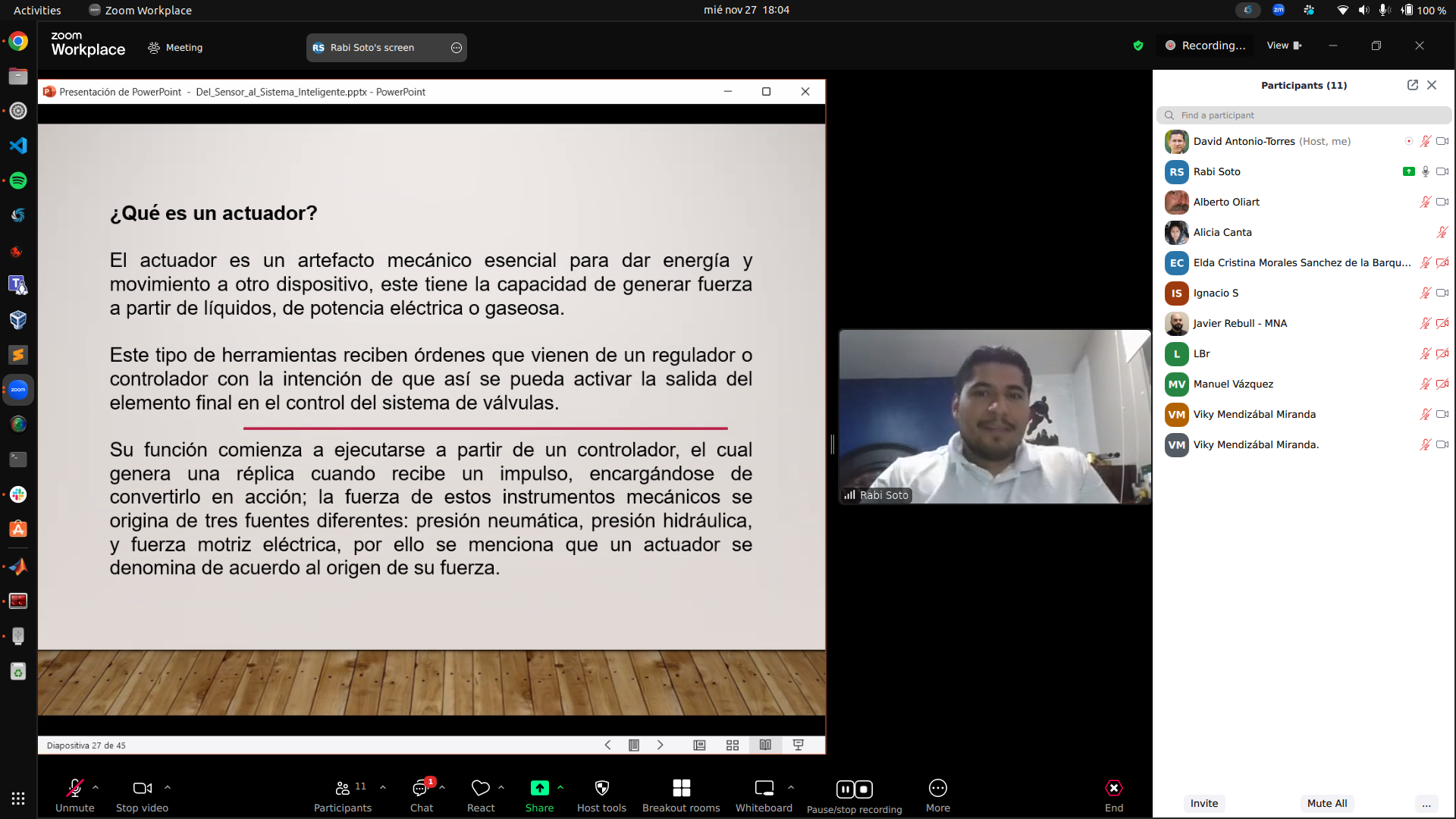Toggle Ignacio S's video camera
The height and width of the screenshot is (819, 1456).
tap(1442, 293)
